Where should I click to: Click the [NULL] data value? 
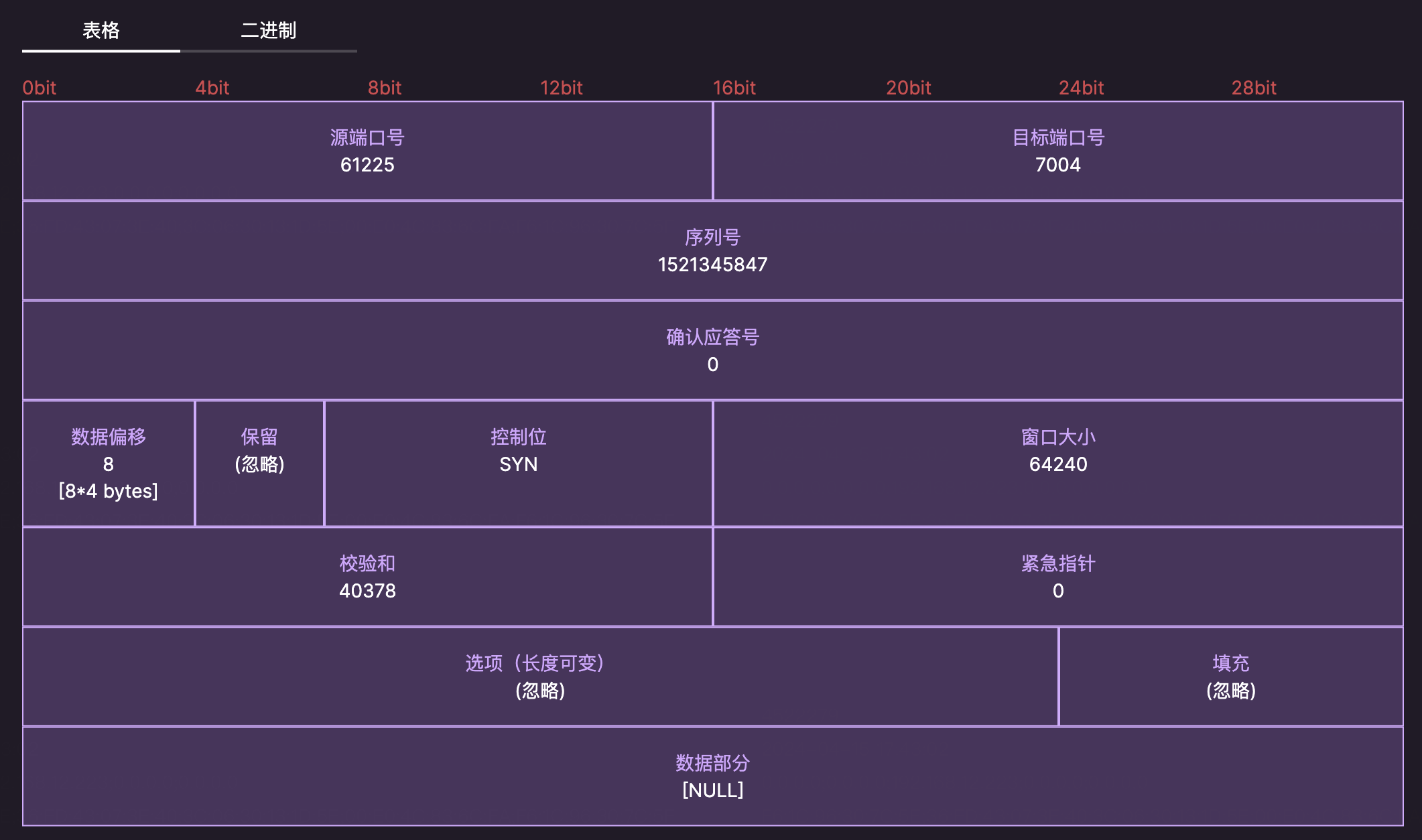[712, 790]
